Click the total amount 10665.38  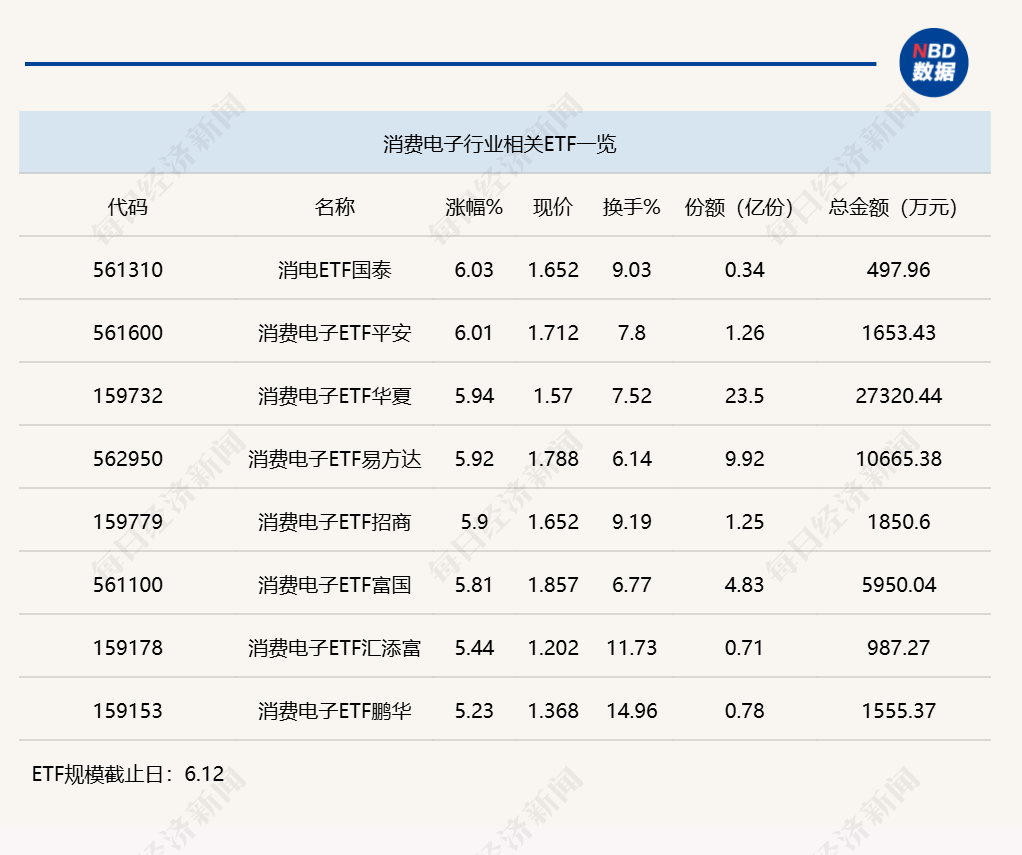(x=898, y=459)
